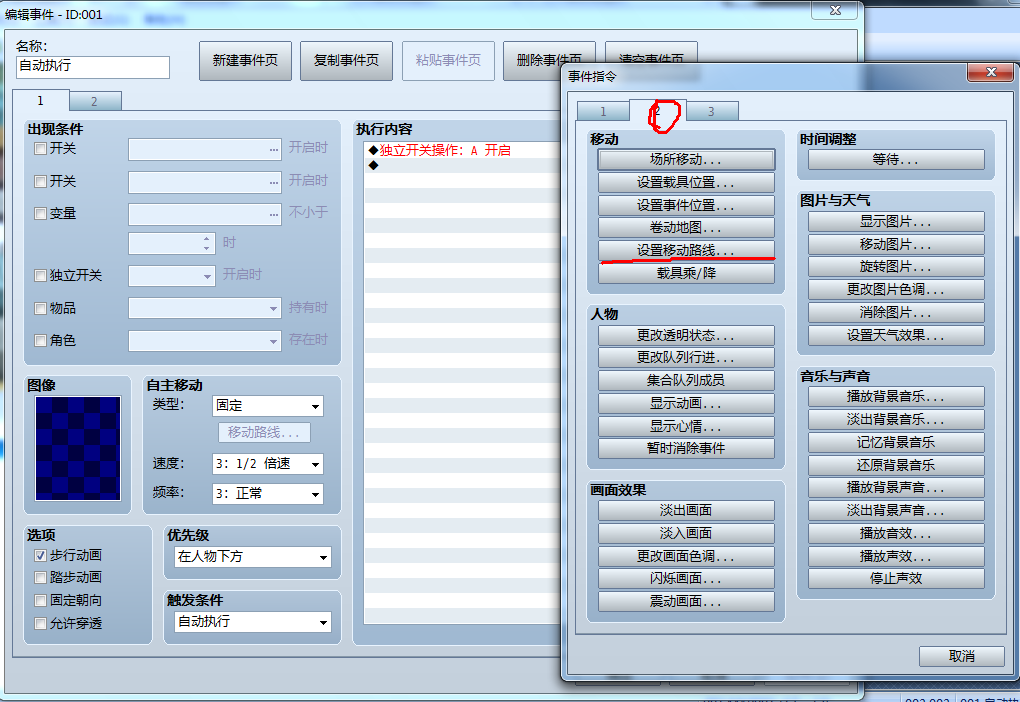
Task: Check the 独立开关 condition checkbox
Action: pos(40,276)
